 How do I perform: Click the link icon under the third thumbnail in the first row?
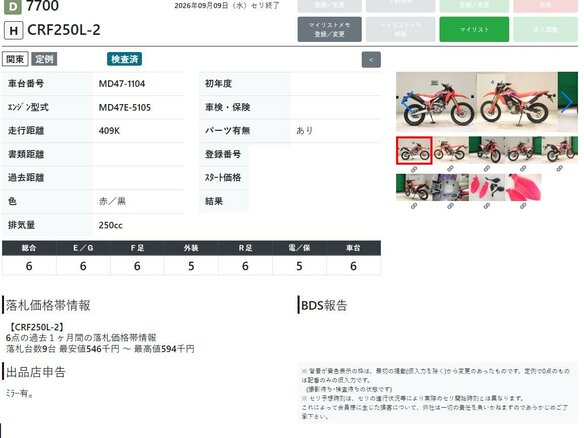(x=486, y=169)
